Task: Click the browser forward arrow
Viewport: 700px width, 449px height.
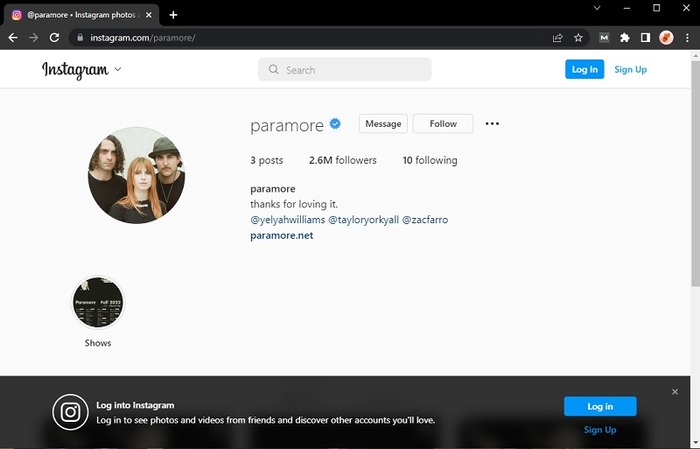Action: pos(33,38)
